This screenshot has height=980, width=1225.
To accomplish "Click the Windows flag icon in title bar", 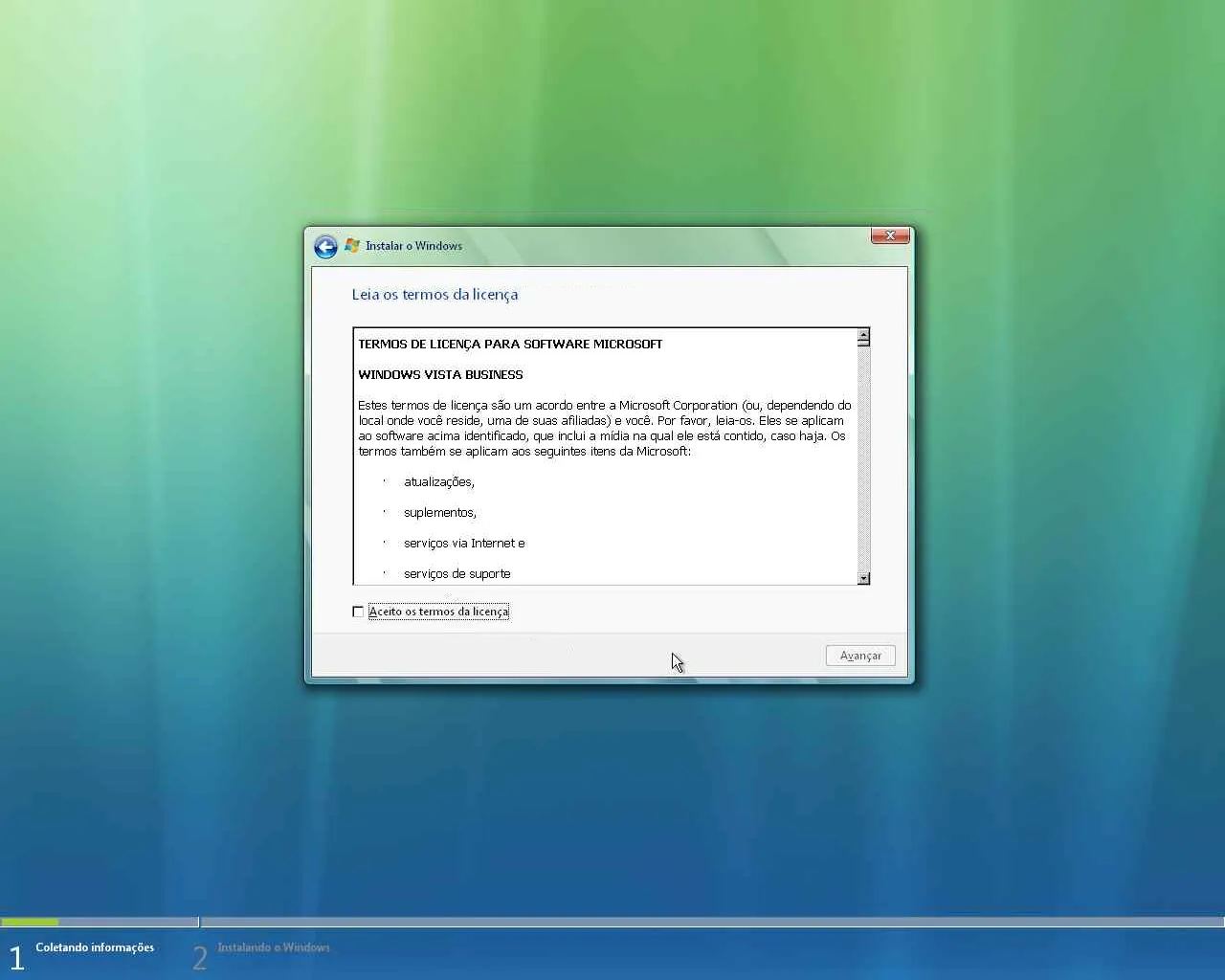I will [352, 245].
